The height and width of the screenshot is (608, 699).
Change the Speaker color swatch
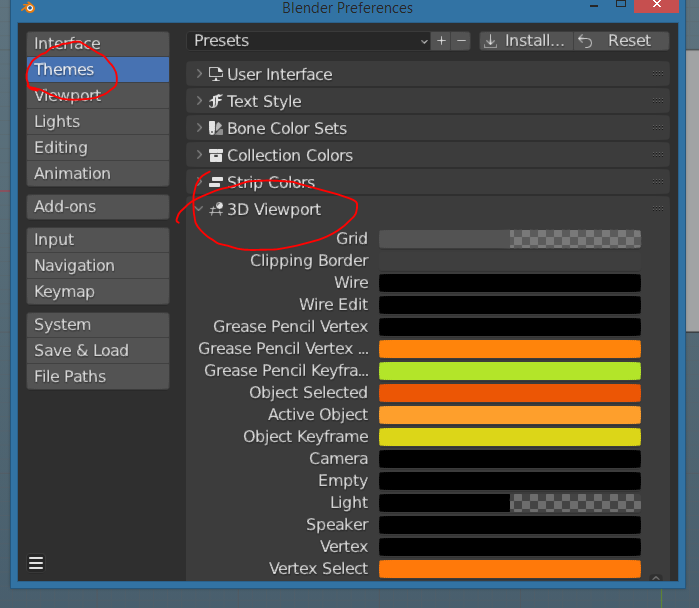[x=510, y=525]
